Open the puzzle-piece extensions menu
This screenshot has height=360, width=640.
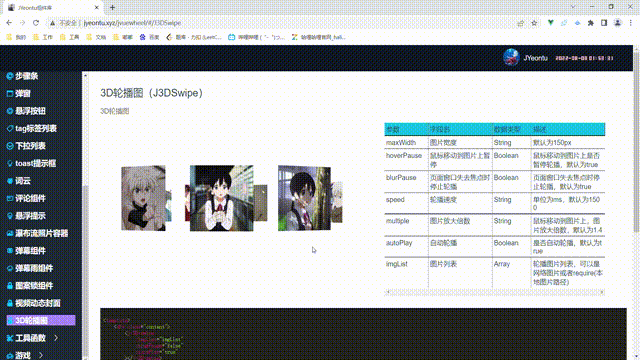point(591,23)
